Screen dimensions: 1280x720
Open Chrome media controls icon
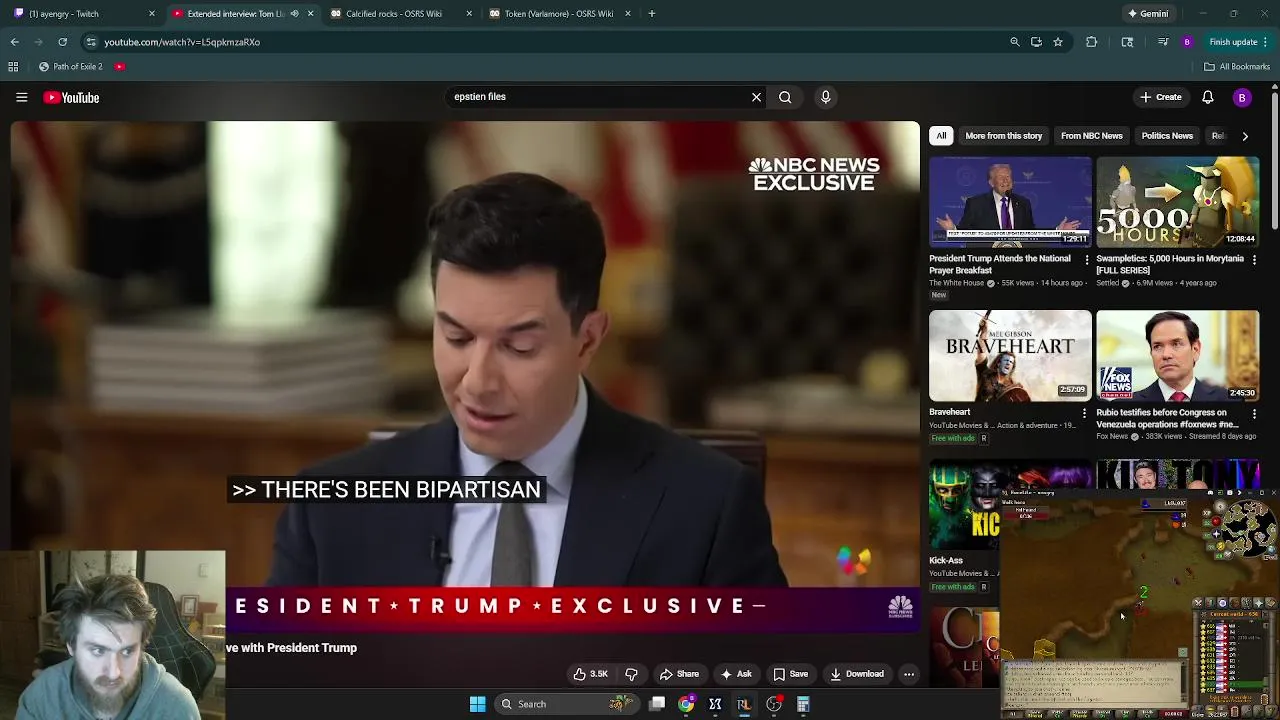pos(1162,42)
